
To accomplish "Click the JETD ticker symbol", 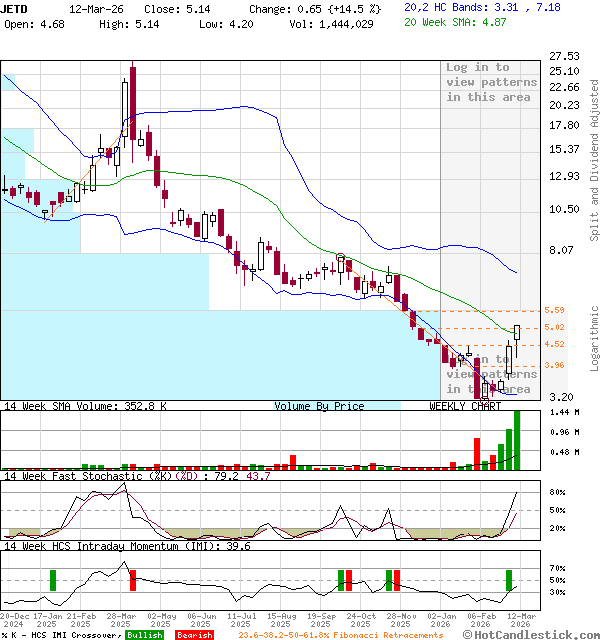I will (x=14, y=8).
